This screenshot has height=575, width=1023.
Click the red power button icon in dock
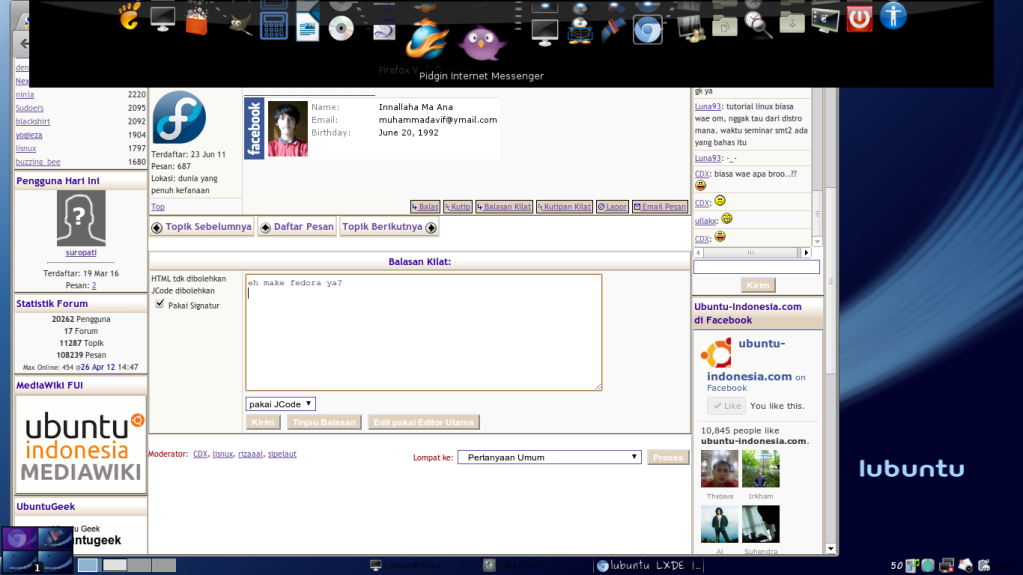click(859, 18)
